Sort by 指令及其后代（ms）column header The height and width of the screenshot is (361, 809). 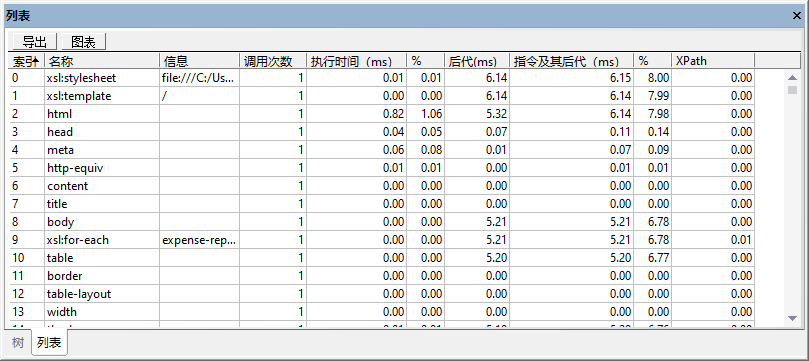point(572,61)
